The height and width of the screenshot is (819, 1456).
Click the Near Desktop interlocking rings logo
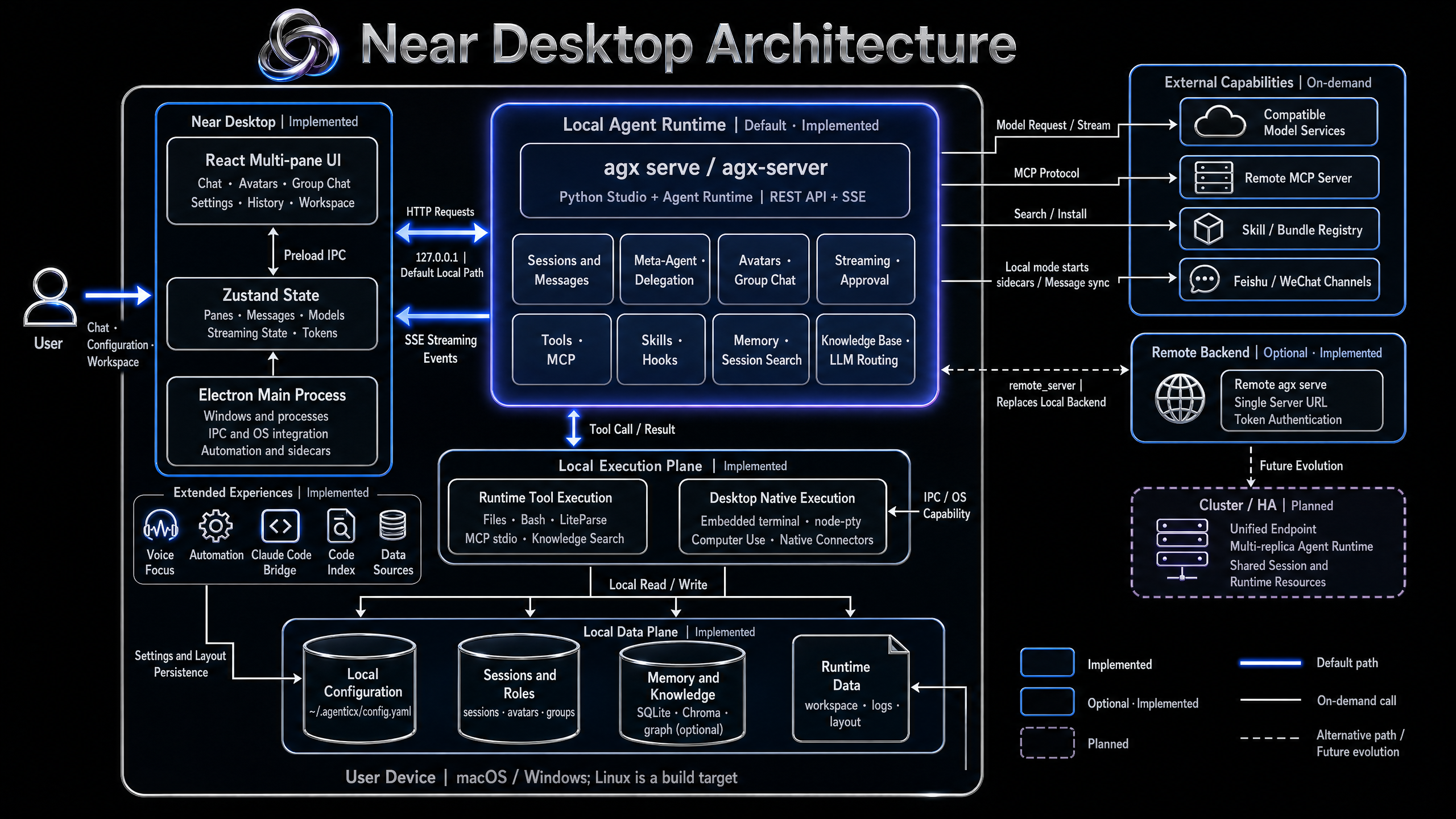point(298,45)
